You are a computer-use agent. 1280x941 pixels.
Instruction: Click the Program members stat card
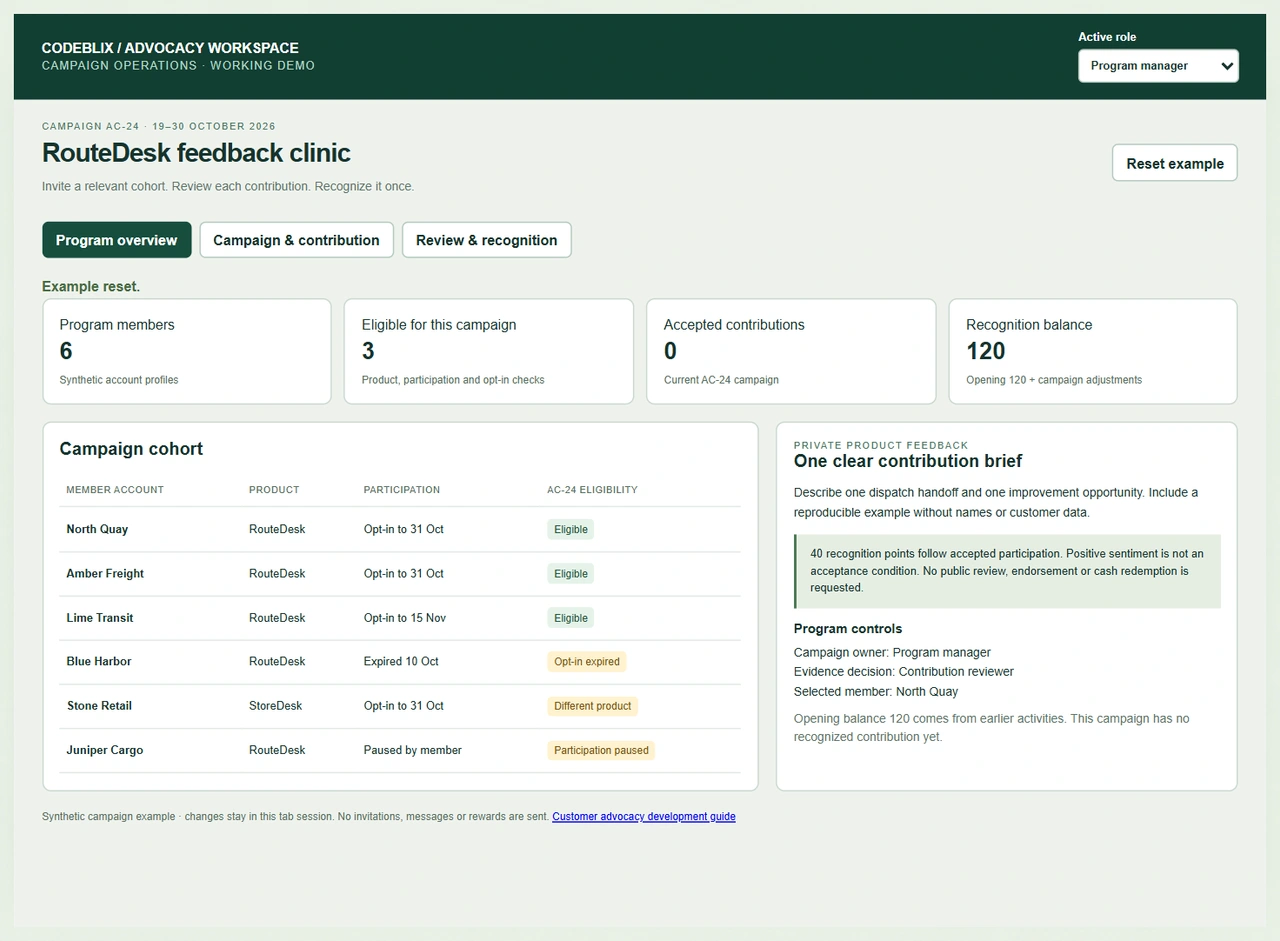coord(187,352)
